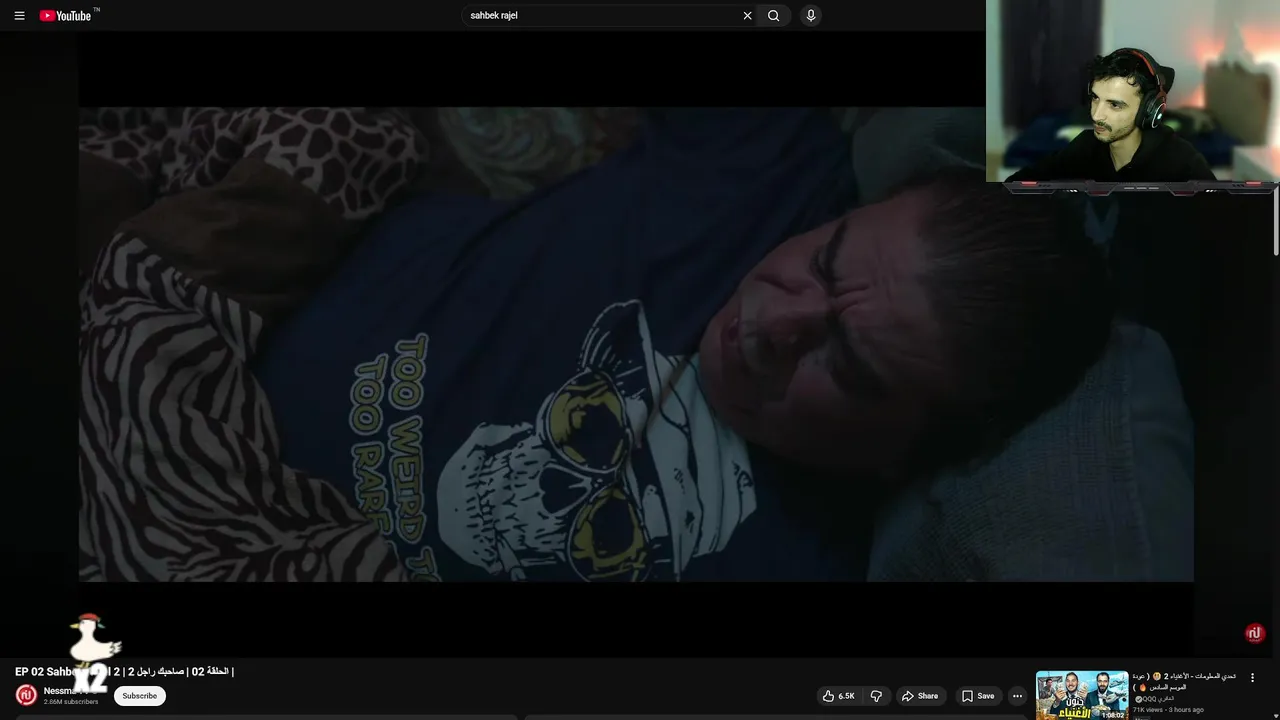Image resolution: width=1280 pixels, height=720 pixels.
Task: Subscribe to the Nessma channel
Action: tap(139, 696)
